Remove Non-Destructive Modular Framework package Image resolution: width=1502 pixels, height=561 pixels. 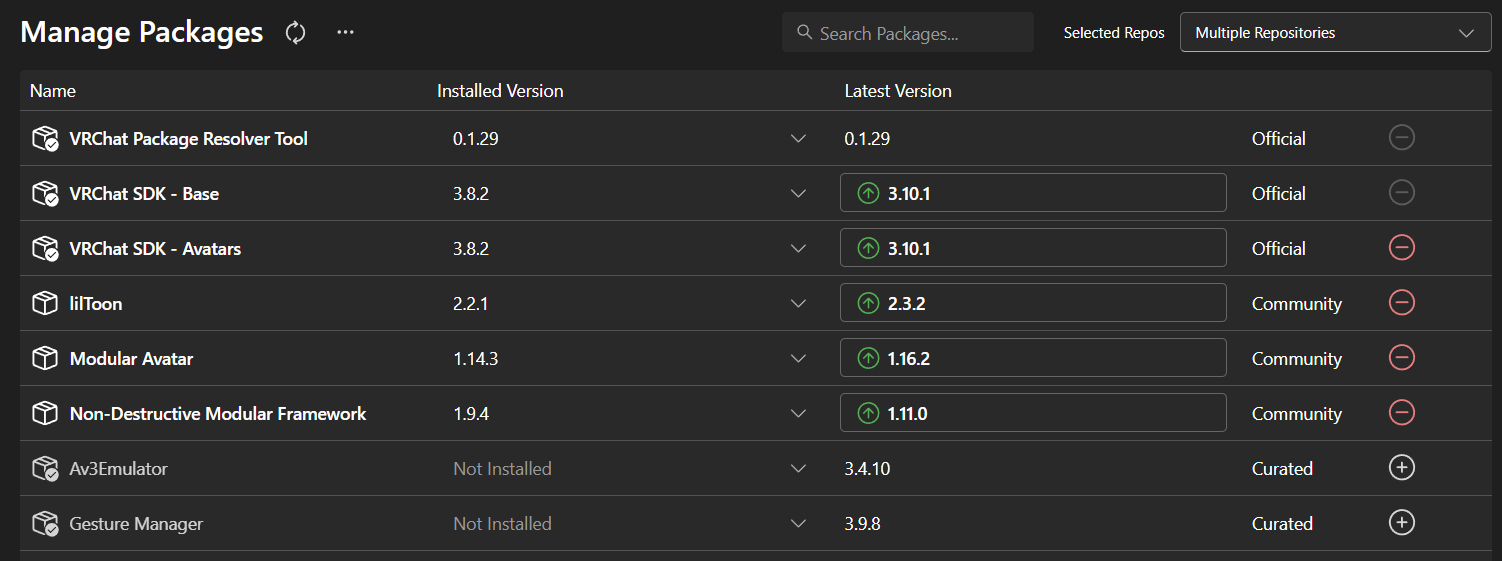[x=1402, y=412]
